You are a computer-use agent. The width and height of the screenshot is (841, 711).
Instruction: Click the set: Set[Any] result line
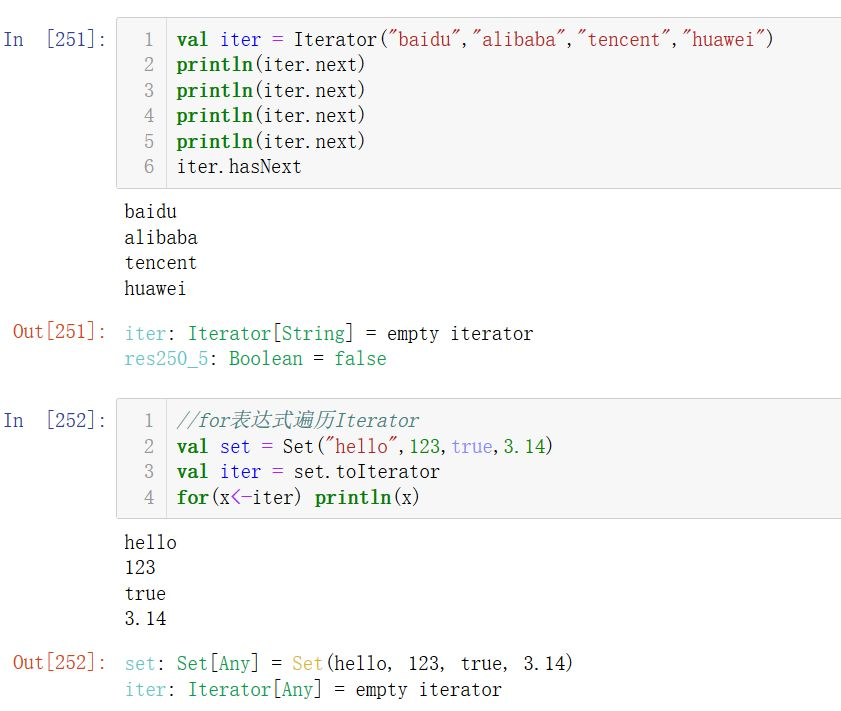349,664
